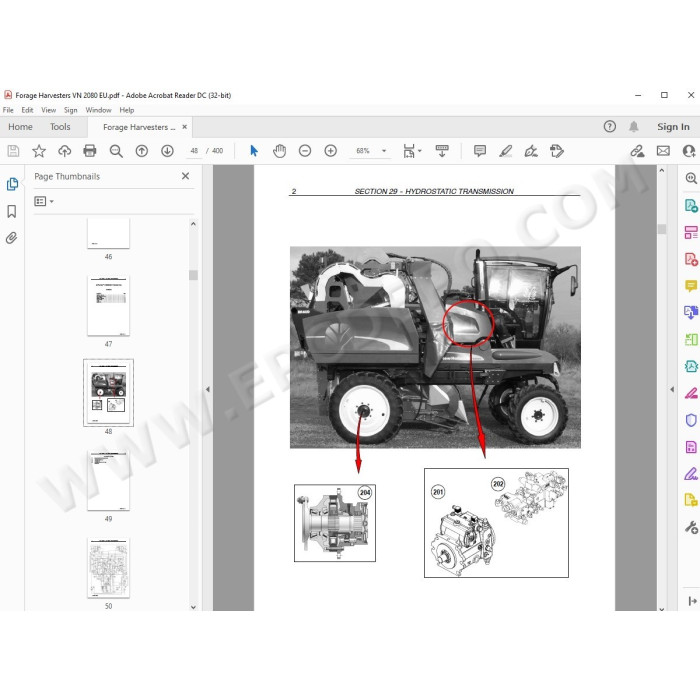Select the page 47 thumbnail
This screenshot has height=700, width=700.
(108, 306)
